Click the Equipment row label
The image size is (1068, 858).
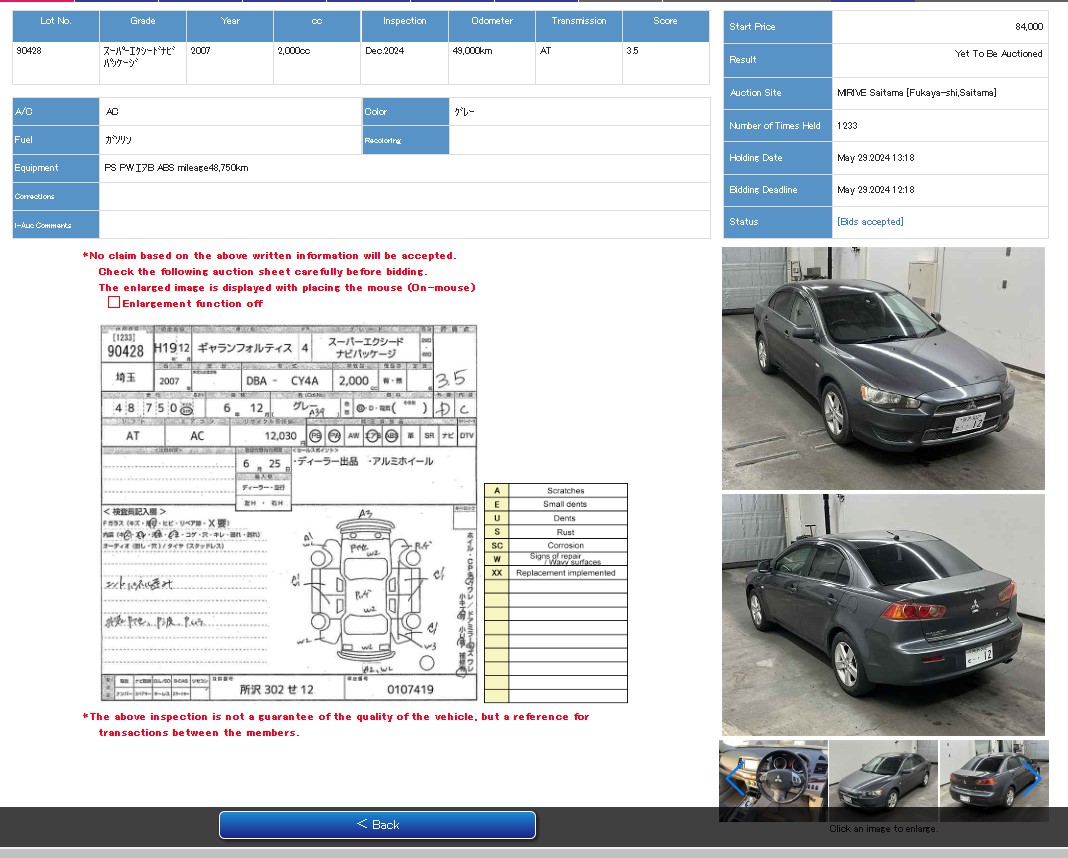37,168
